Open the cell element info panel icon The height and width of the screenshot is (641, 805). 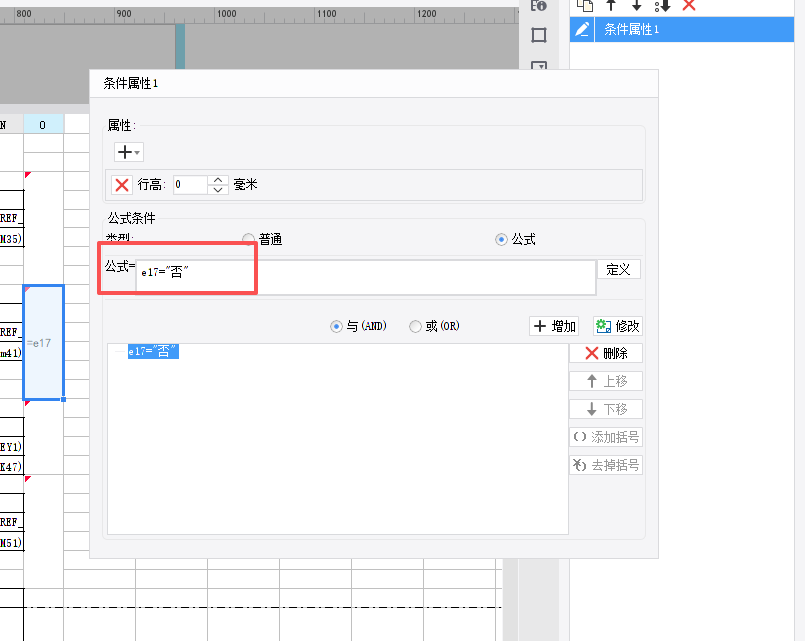click(x=539, y=6)
